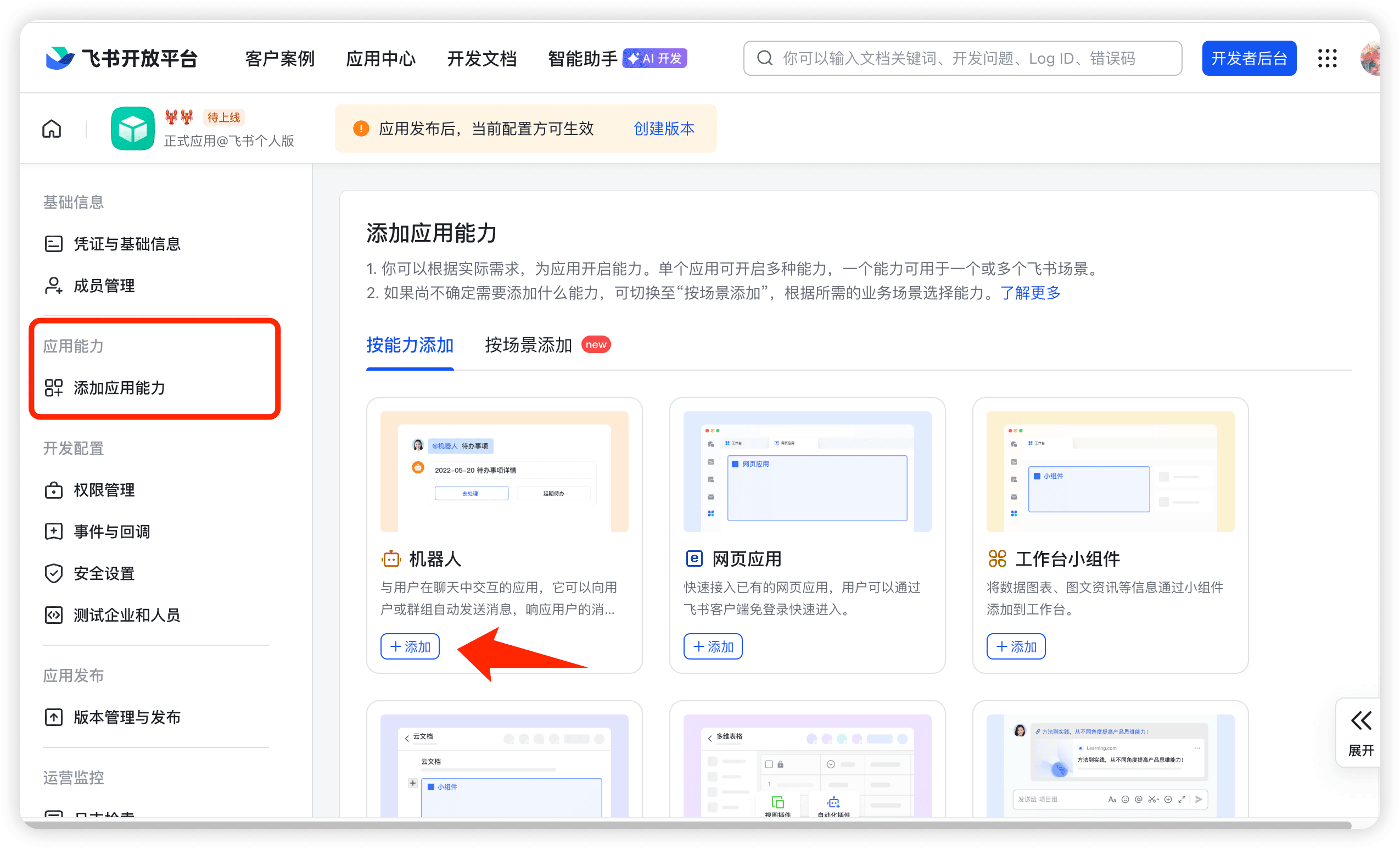Click the lock icon next to 权限管理
The image size is (1400, 849).
[53, 490]
